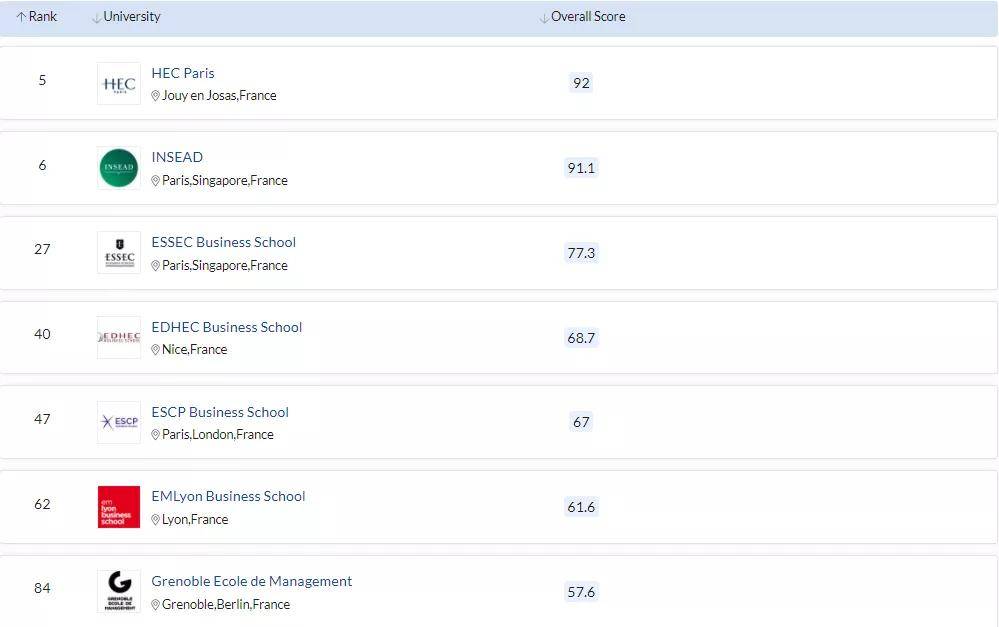Click the 92 overall score badge
The width and height of the screenshot is (999, 627).
[581, 83]
